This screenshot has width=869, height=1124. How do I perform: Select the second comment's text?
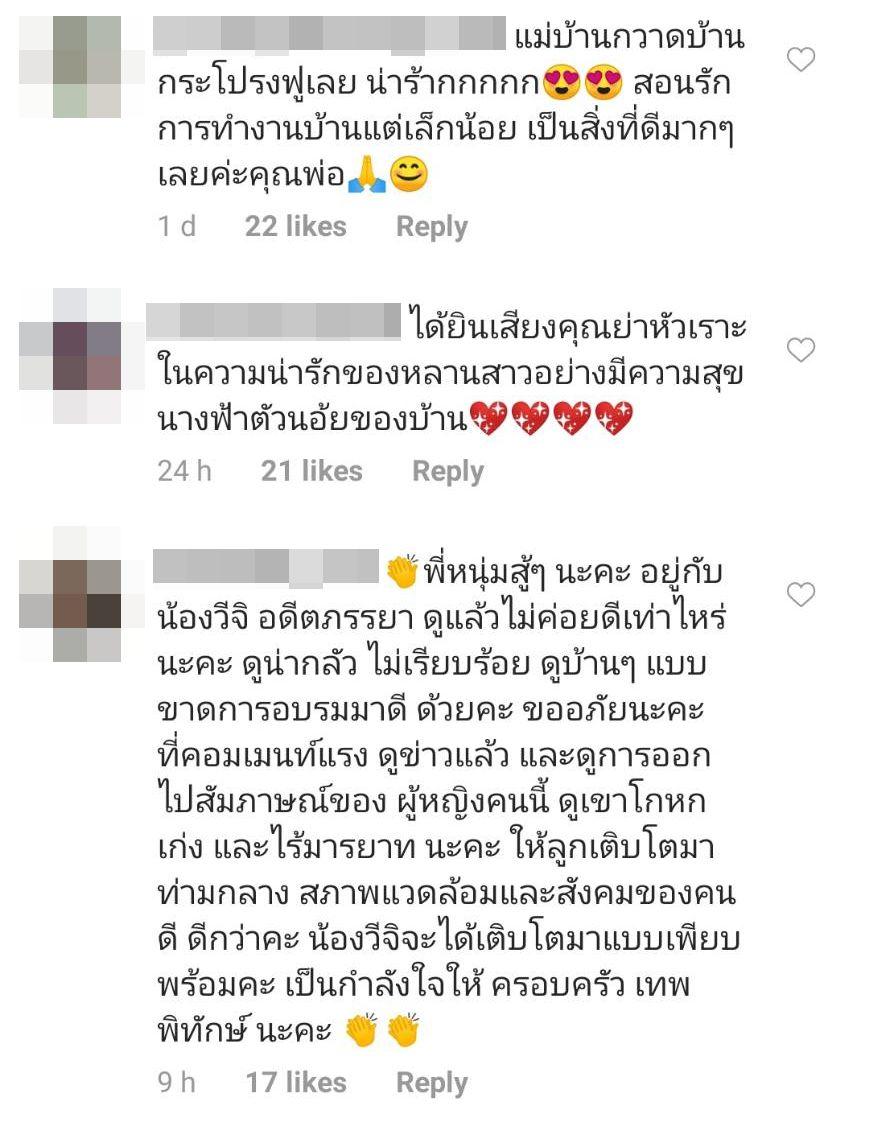click(x=452, y=373)
